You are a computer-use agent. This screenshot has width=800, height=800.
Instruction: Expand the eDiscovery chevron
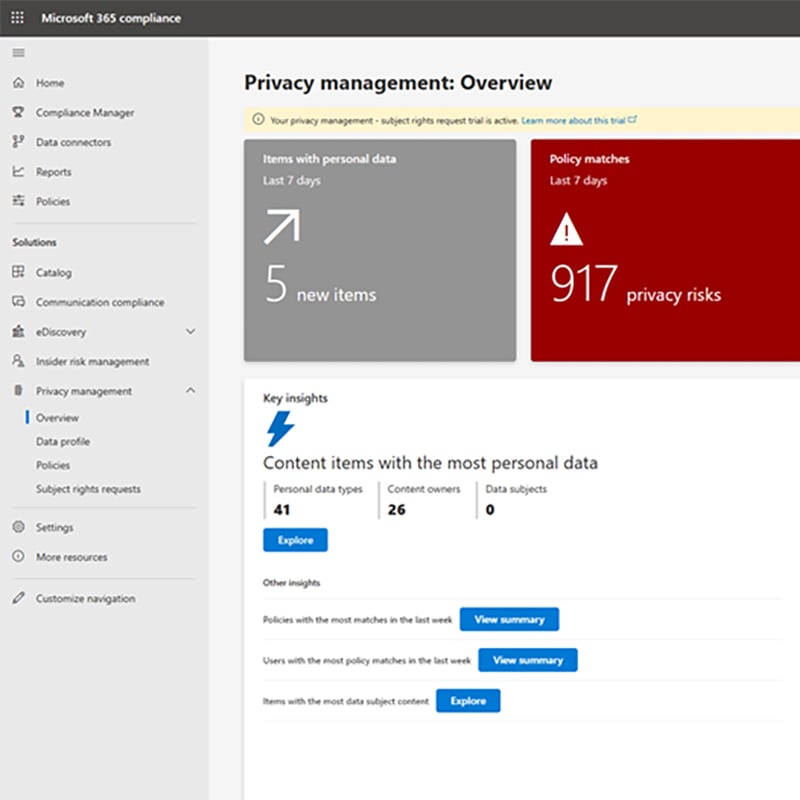coord(190,332)
